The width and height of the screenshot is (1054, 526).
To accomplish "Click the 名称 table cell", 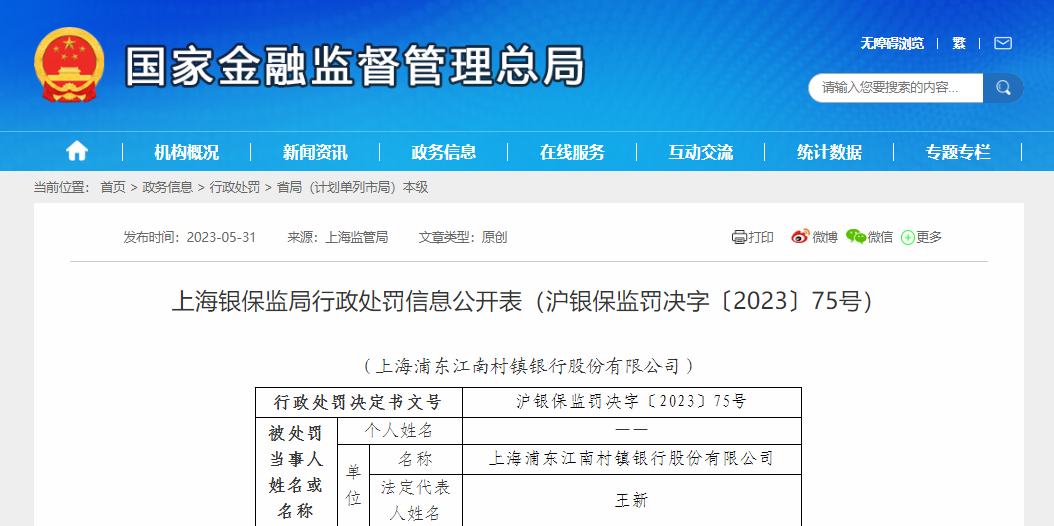I will (x=416, y=459).
